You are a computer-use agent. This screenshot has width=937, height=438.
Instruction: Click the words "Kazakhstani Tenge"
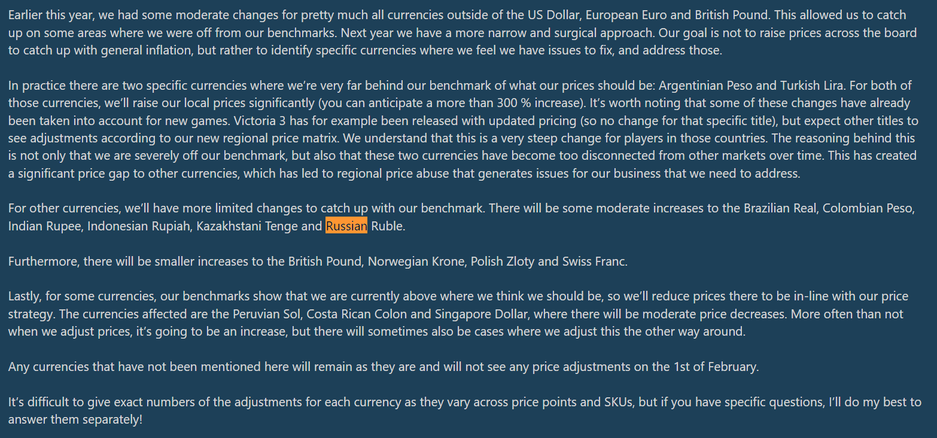click(259, 226)
